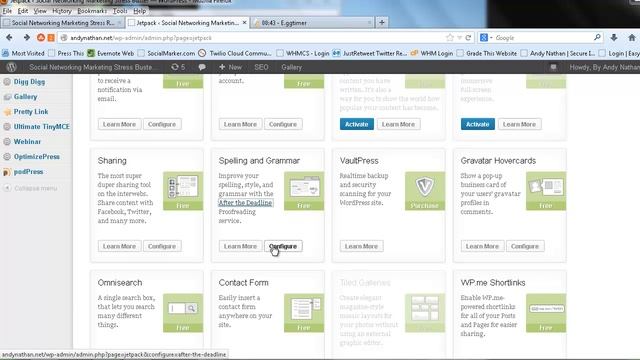The width and height of the screenshot is (640, 360).
Task: Click the Omnisearch module image
Action: coord(183,313)
